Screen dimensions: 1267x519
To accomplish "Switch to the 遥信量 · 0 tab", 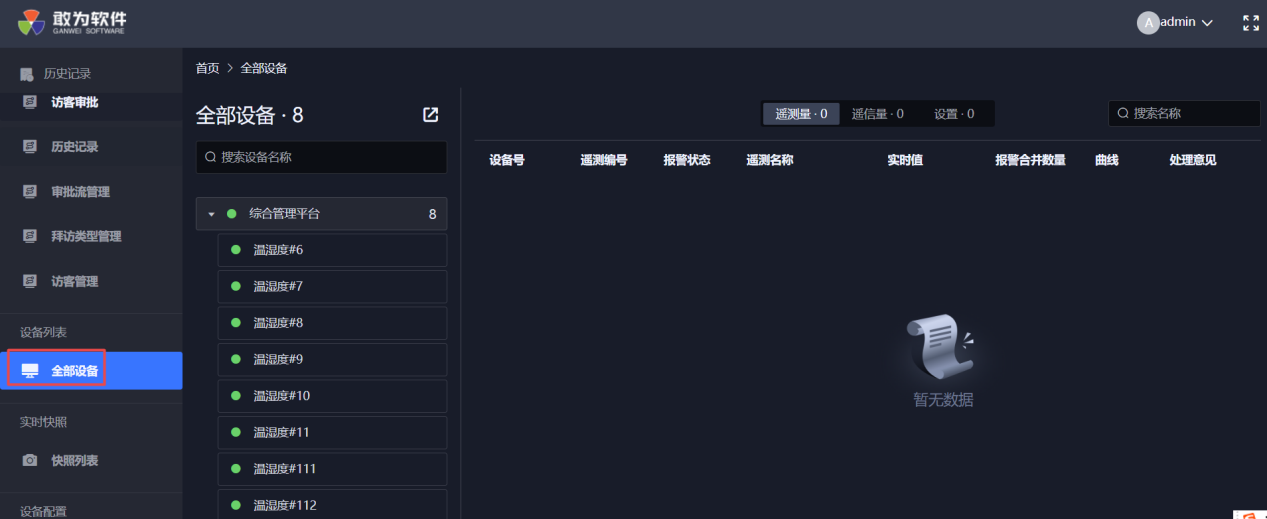I will [877, 114].
